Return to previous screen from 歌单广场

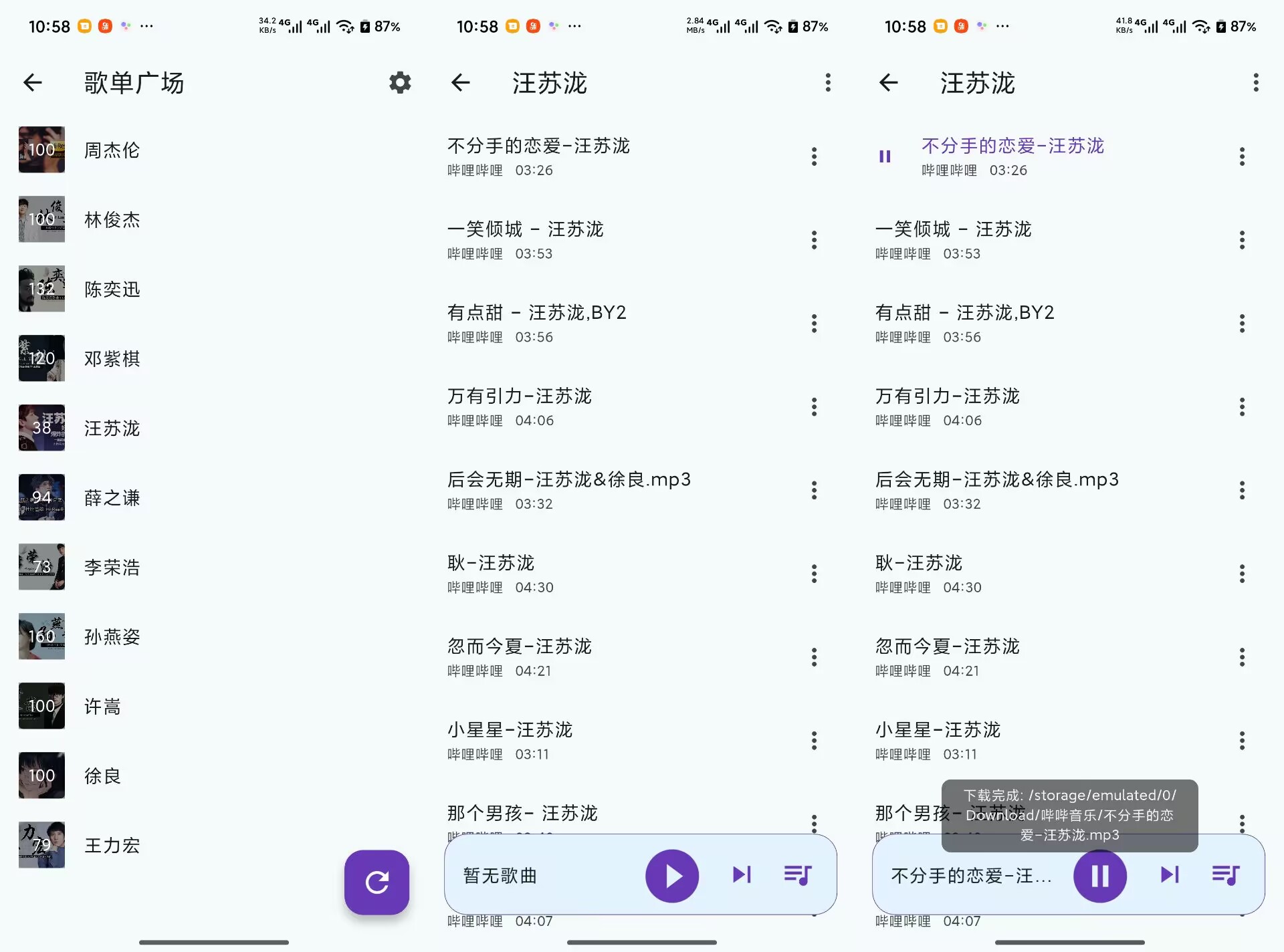[32, 83]
